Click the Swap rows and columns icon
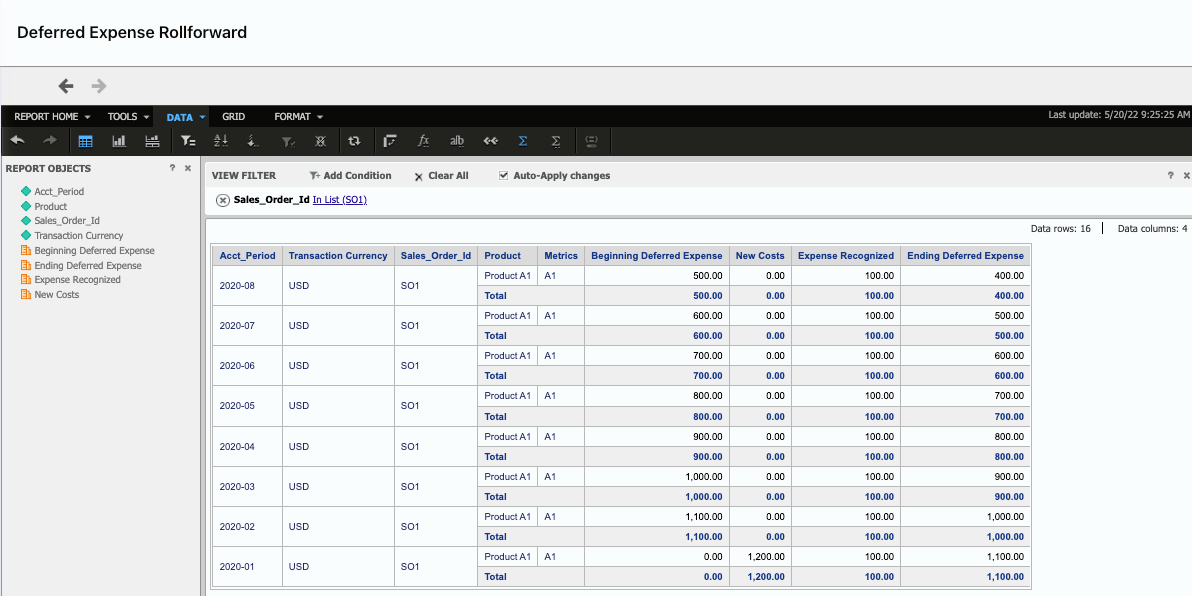Image resolution: width=1192 pixels, height=596 pixels. 354,141
